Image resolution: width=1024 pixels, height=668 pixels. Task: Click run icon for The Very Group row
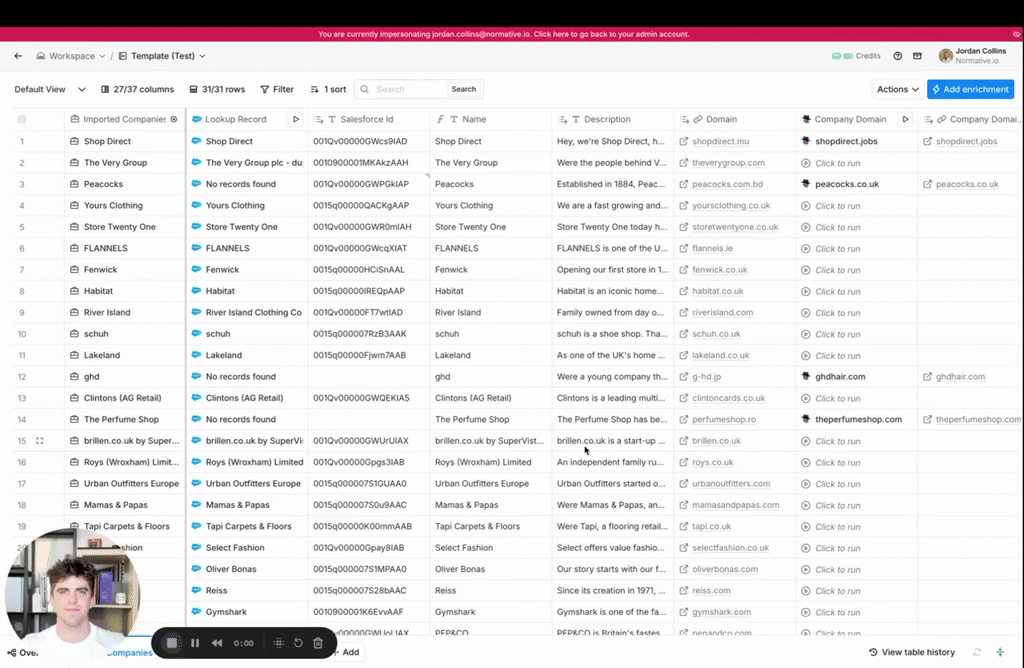805,163
